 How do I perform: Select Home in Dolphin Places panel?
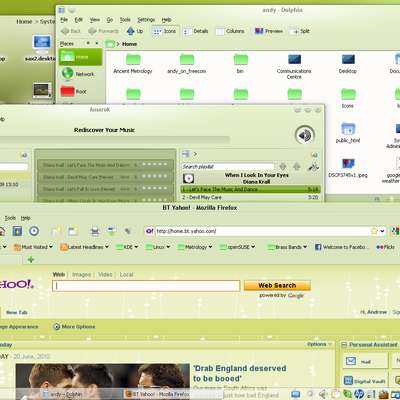81,57
